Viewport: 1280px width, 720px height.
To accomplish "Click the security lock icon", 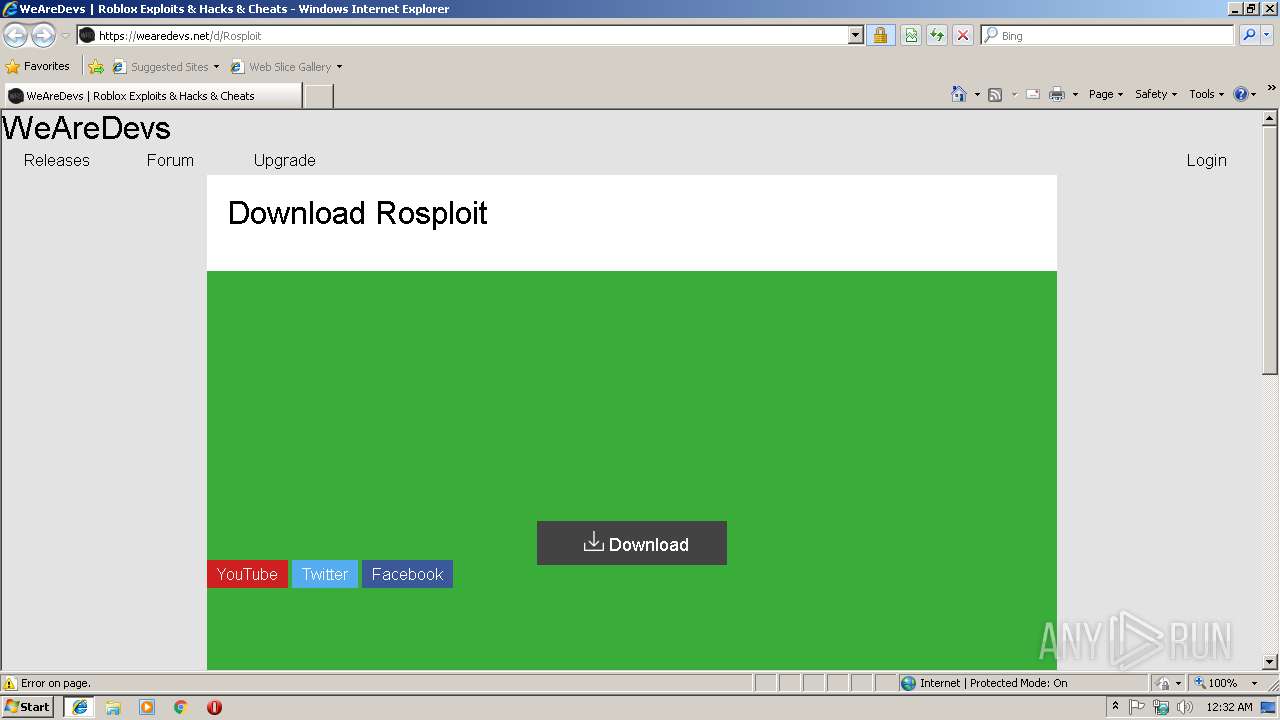I will point(880,35).
